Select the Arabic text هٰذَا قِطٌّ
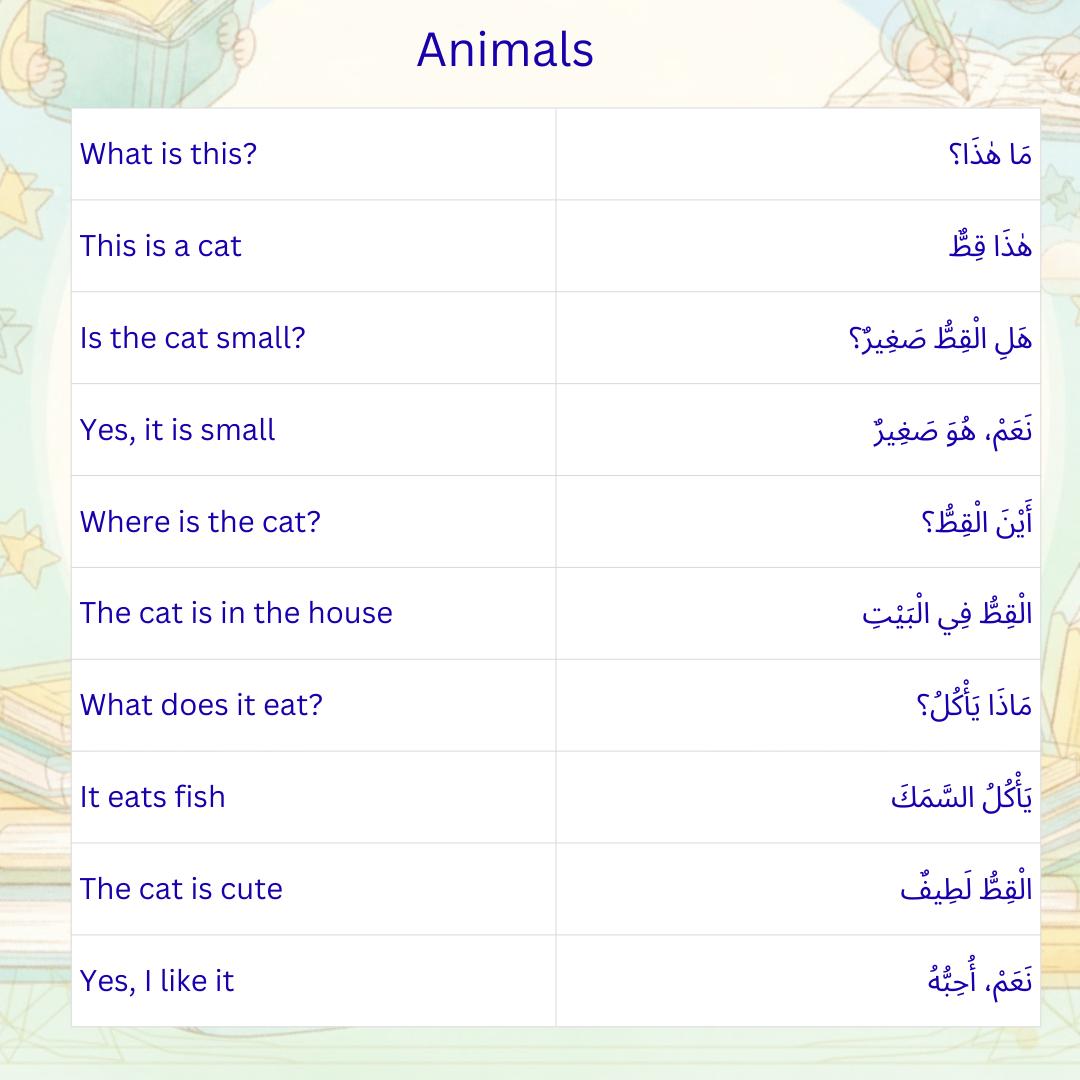The image size is (1080, 1080). pyautogui.click(x=990, y=246)
